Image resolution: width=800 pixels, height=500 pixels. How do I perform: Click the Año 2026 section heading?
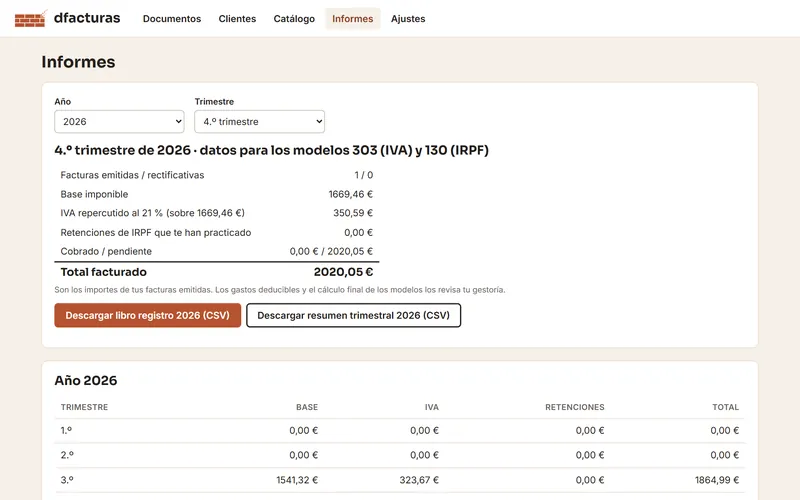[x=86, y=381]
